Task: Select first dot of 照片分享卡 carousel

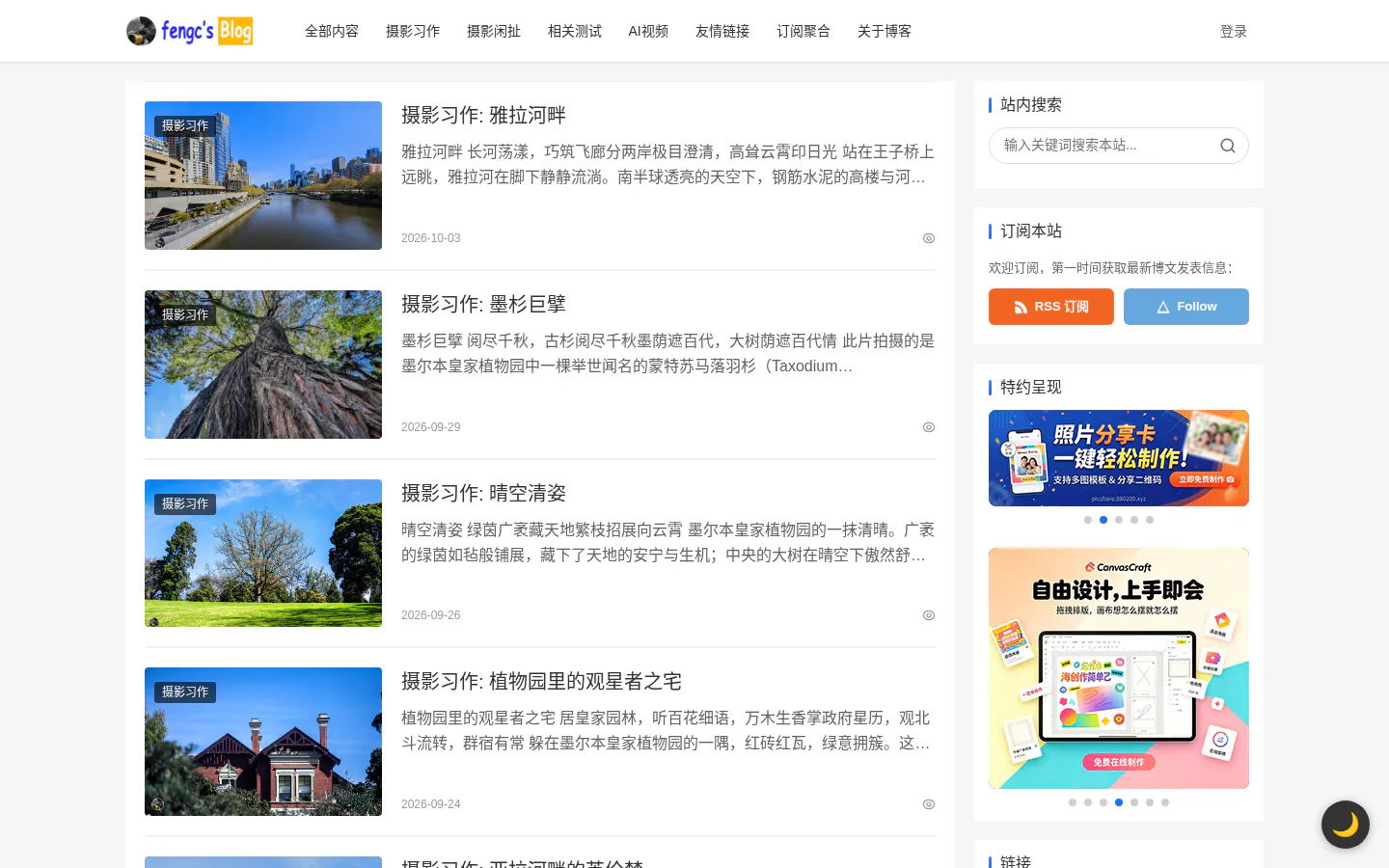Action: tap(1088, 520)
